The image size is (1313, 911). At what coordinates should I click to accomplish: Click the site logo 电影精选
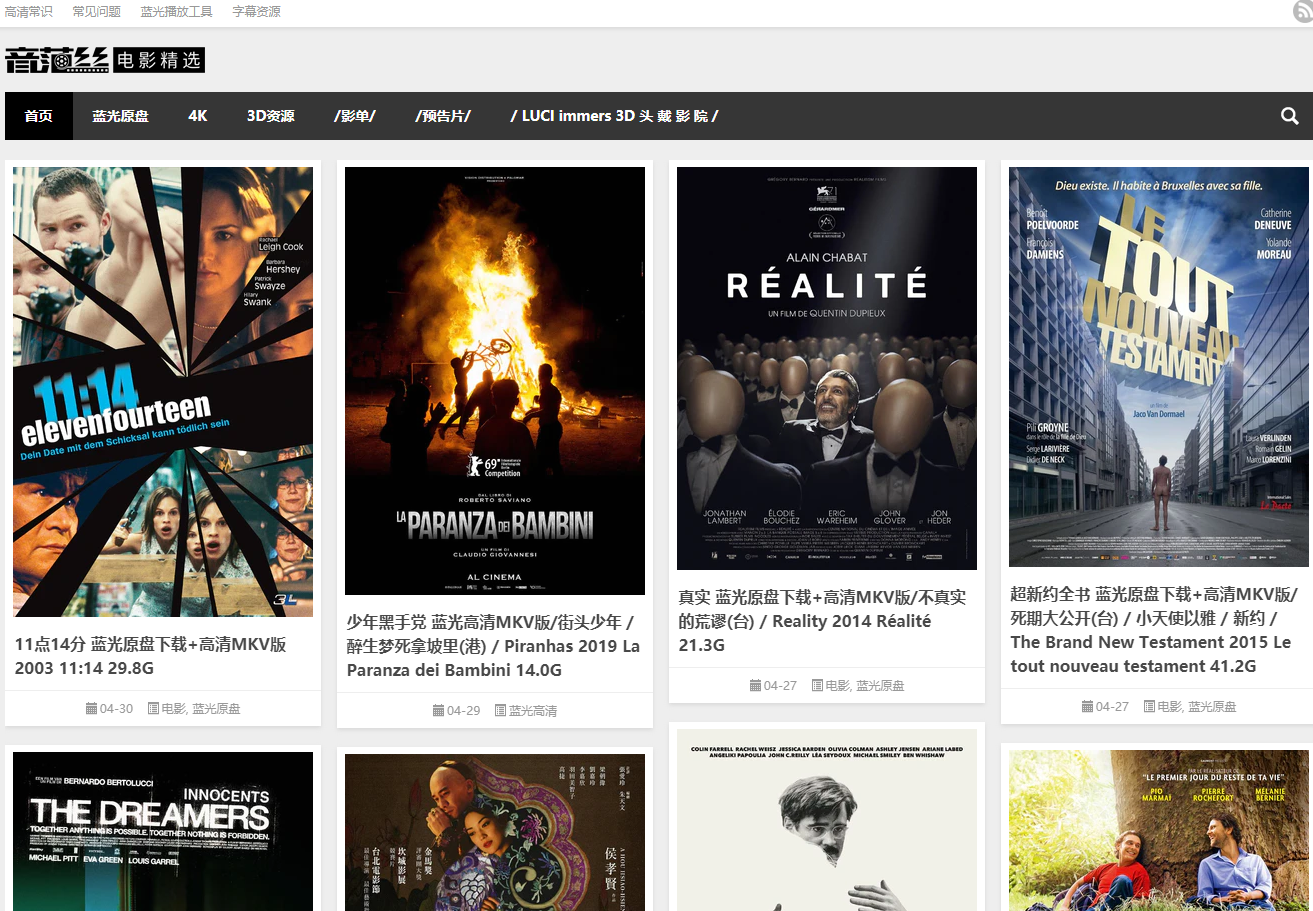pyautogui.click(x=105, y=60)
